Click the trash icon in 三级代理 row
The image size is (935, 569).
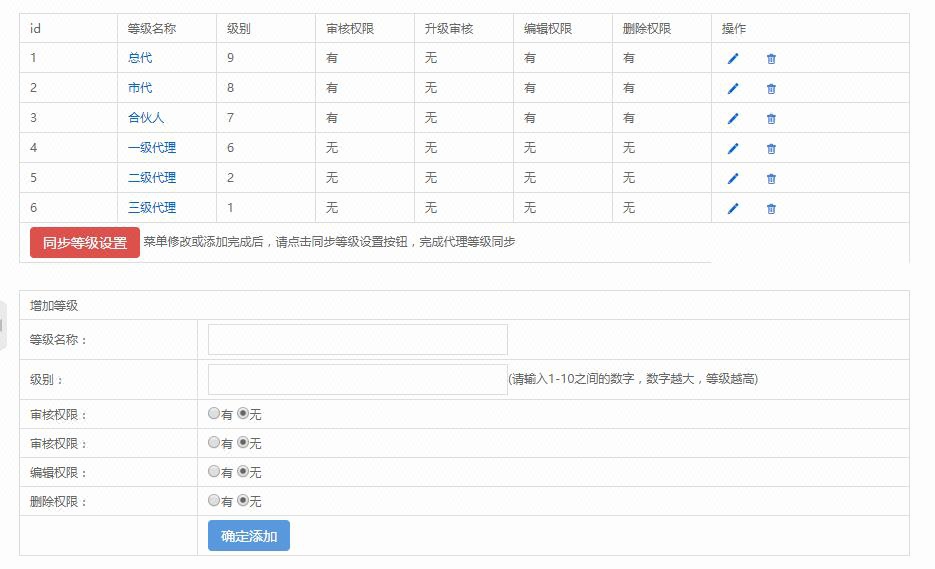click(x=771, y=208)
